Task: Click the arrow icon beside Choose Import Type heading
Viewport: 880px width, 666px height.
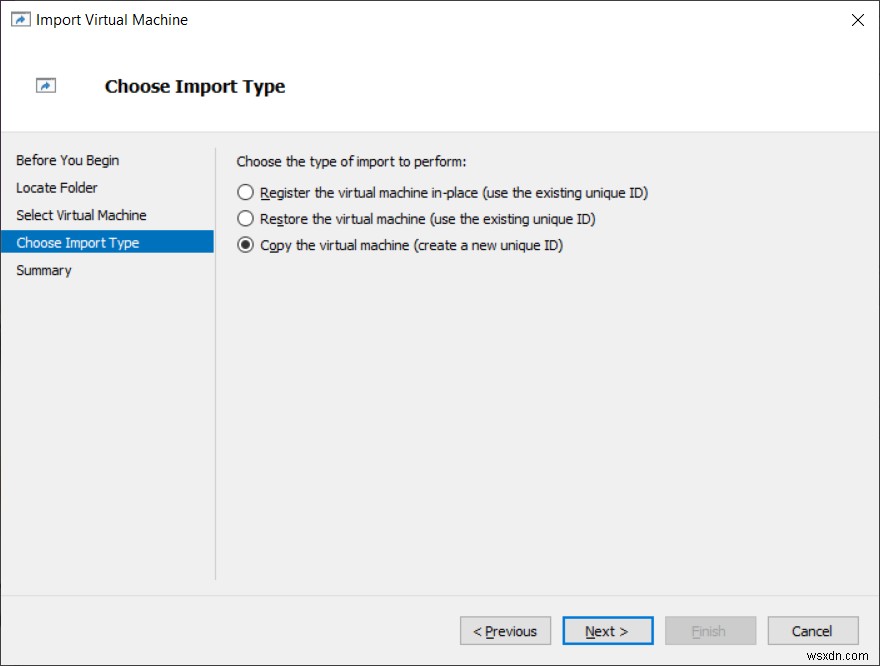Action: point(45,86)
